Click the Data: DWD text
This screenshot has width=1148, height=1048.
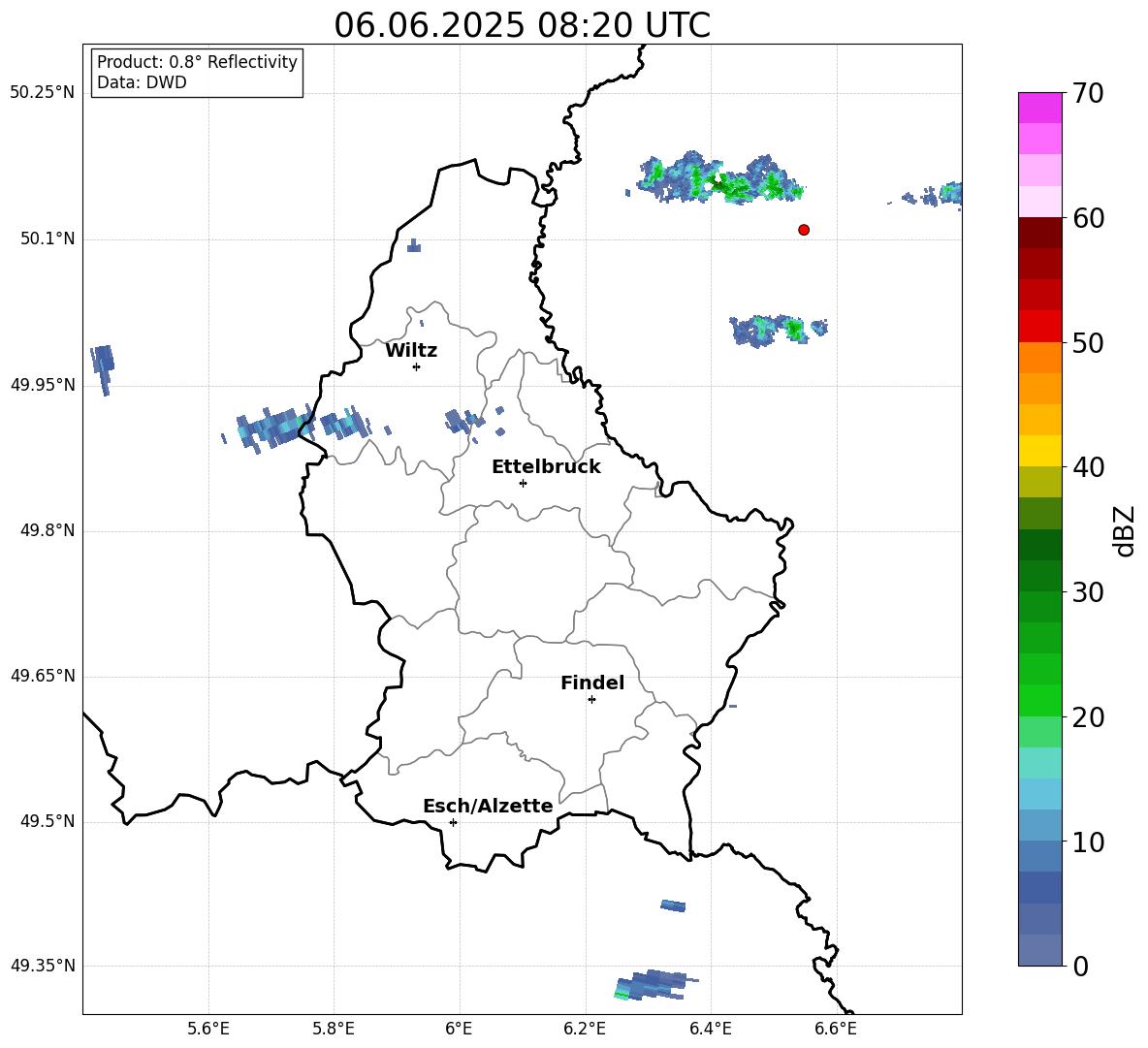[x=142, y=82]
